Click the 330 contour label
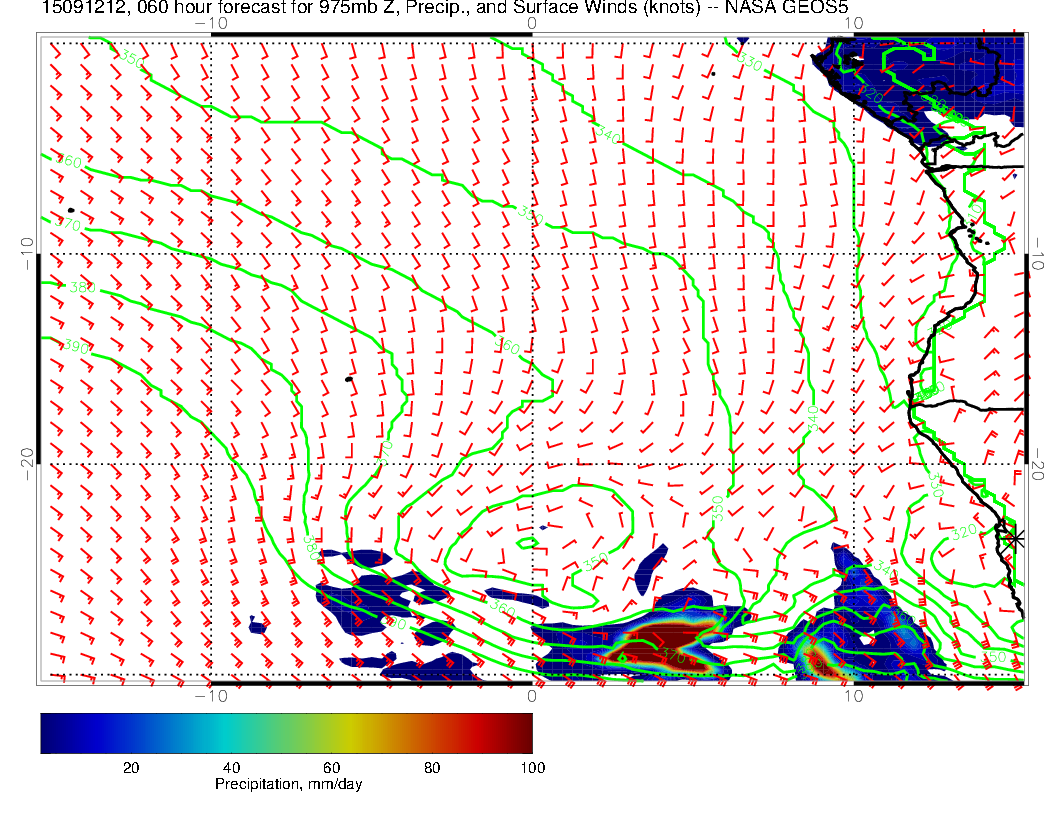Viewport: 1056px width, 816px height. pyautogui.click(x=749, y=62)
